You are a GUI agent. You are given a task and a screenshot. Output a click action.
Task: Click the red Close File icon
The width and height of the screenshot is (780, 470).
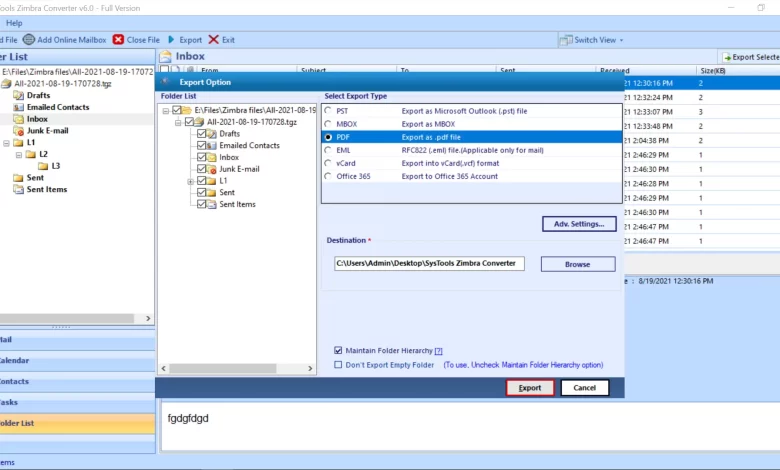(118, 39)
